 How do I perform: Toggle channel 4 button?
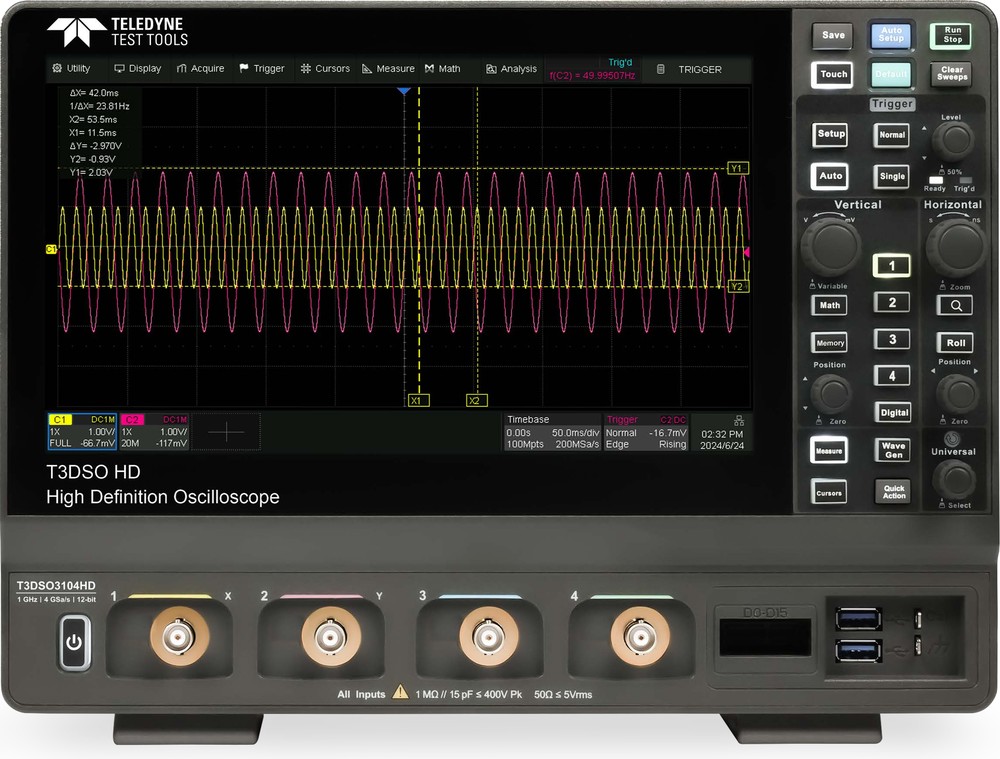click(892, 376)
